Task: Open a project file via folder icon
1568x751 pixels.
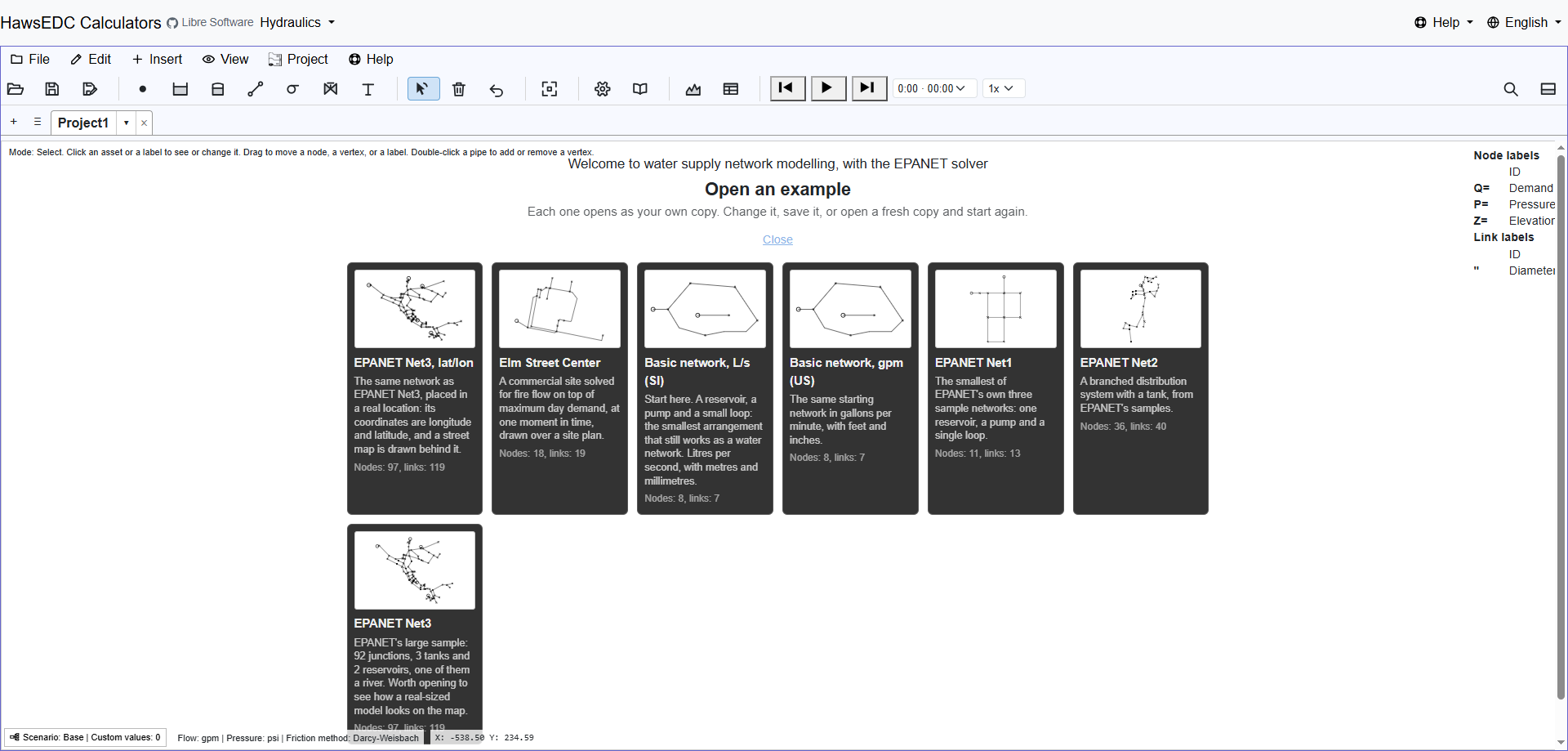Action: point(16,89)
